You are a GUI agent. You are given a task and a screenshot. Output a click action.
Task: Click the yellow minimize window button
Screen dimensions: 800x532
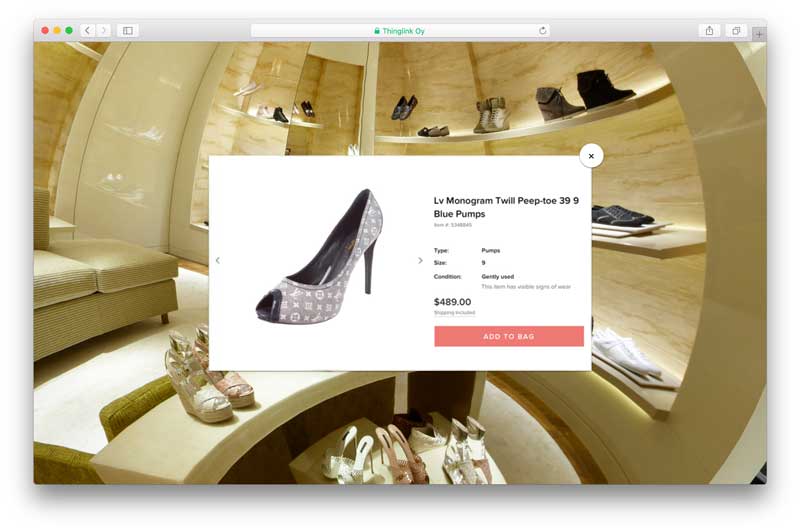coord(57,31)
